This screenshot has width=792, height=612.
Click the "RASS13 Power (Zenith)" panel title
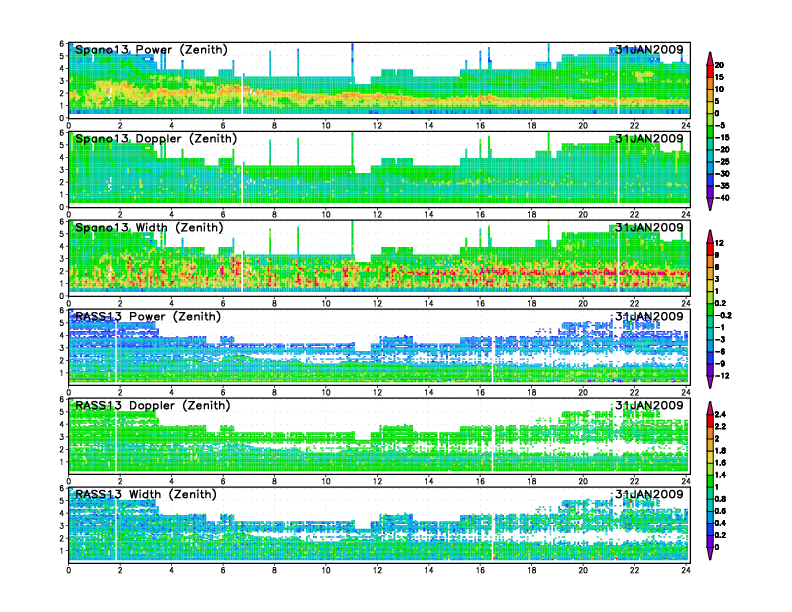click(x=148, y=317)
